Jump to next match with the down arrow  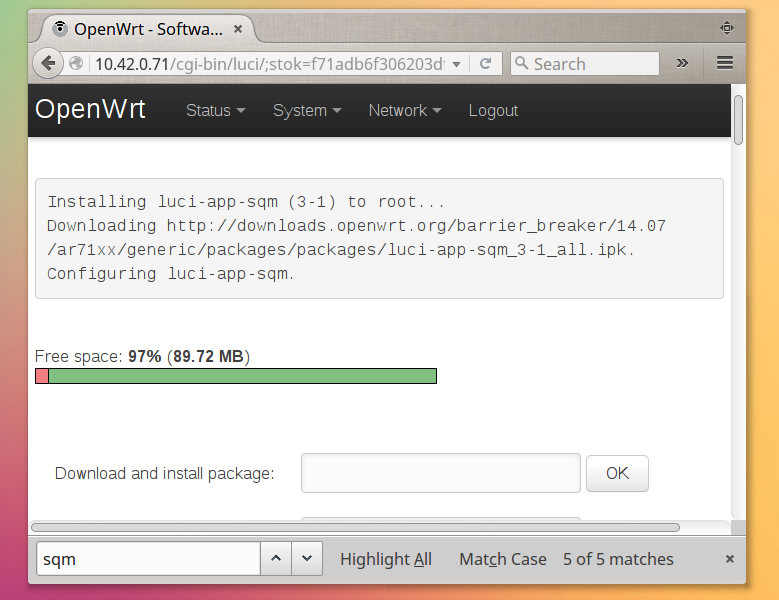point(307,559)
